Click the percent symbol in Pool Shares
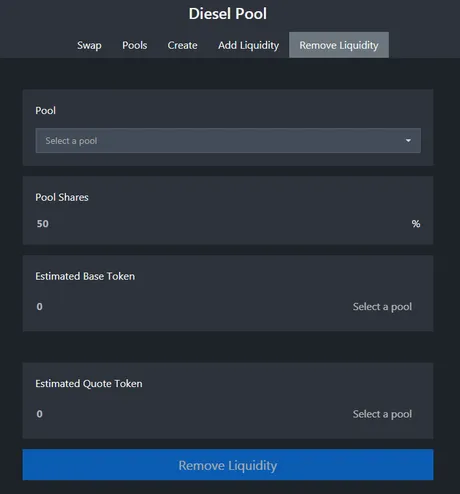The height and width of the screenshot is (494, 460). (416, 224)
